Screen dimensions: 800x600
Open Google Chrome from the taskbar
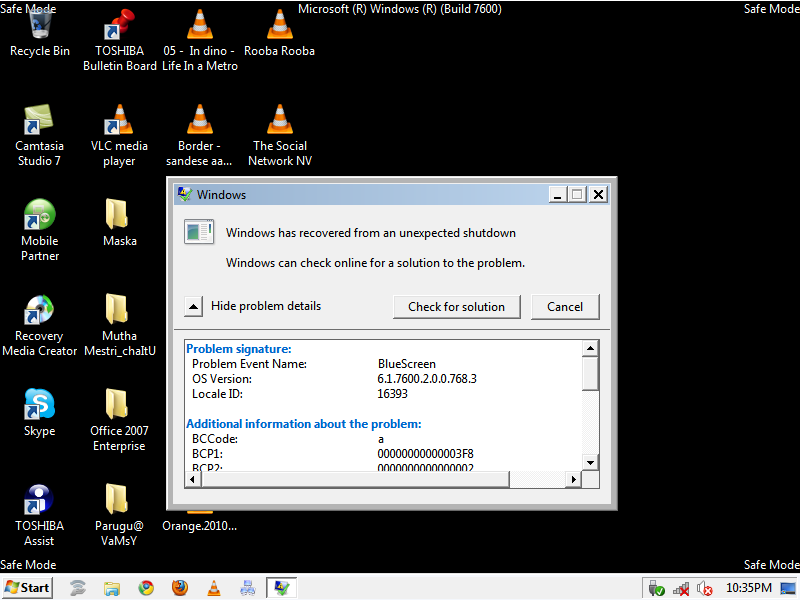tap(146, 588)
